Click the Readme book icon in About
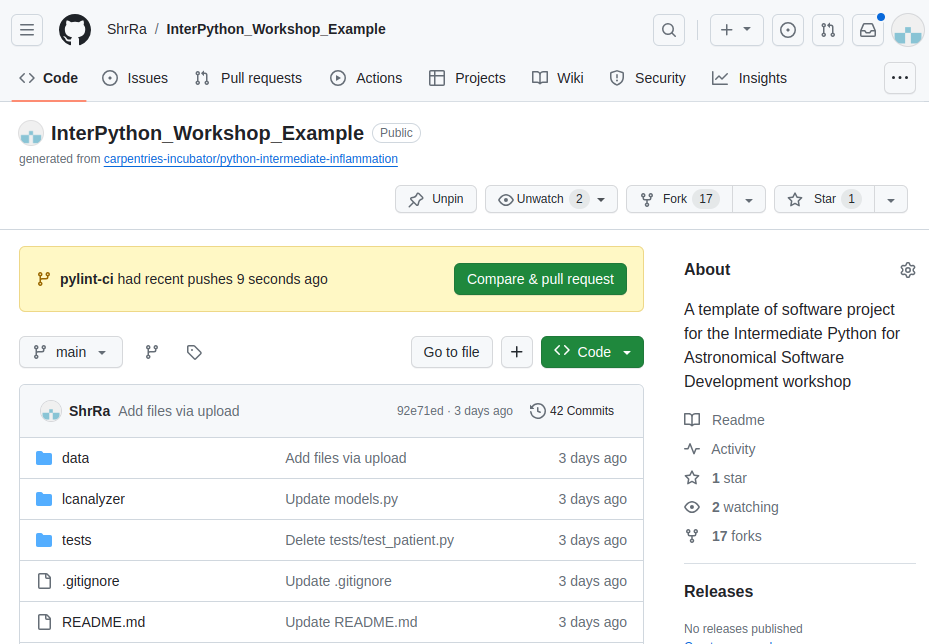Image resolution: width=929 pixels, height=644 pixels. 692,419
